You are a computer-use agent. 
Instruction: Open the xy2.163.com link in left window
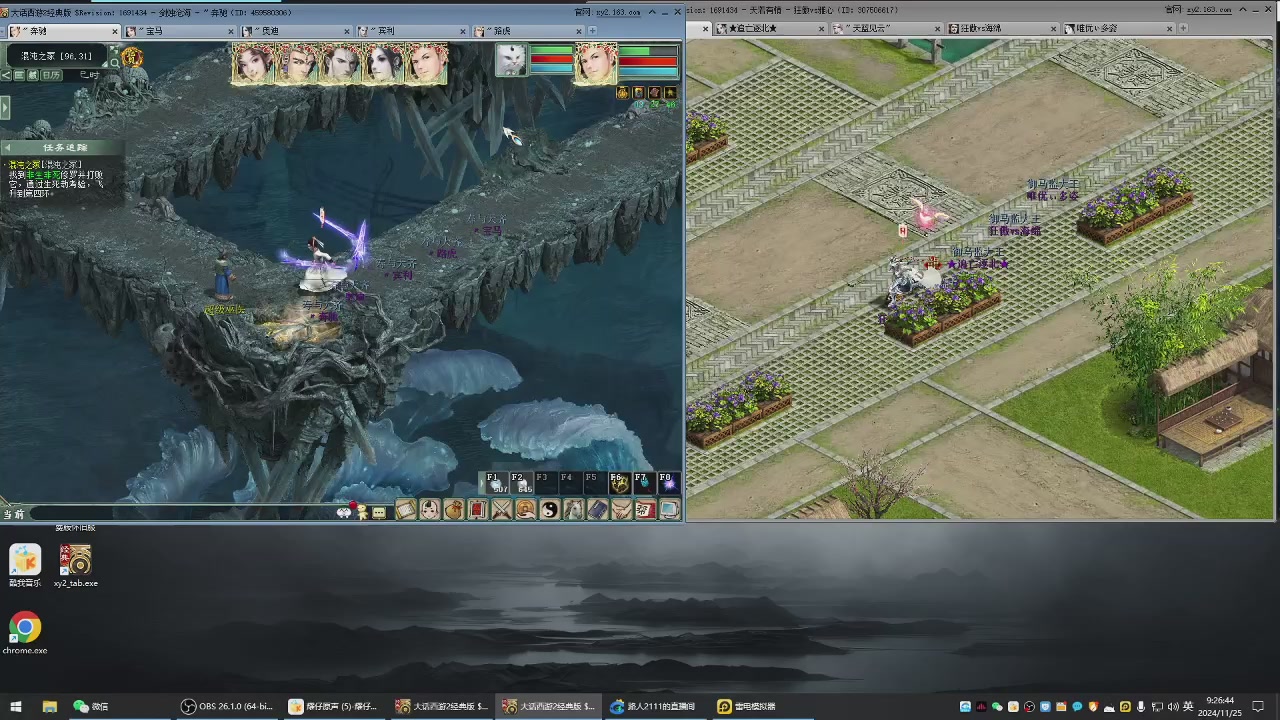617,12
